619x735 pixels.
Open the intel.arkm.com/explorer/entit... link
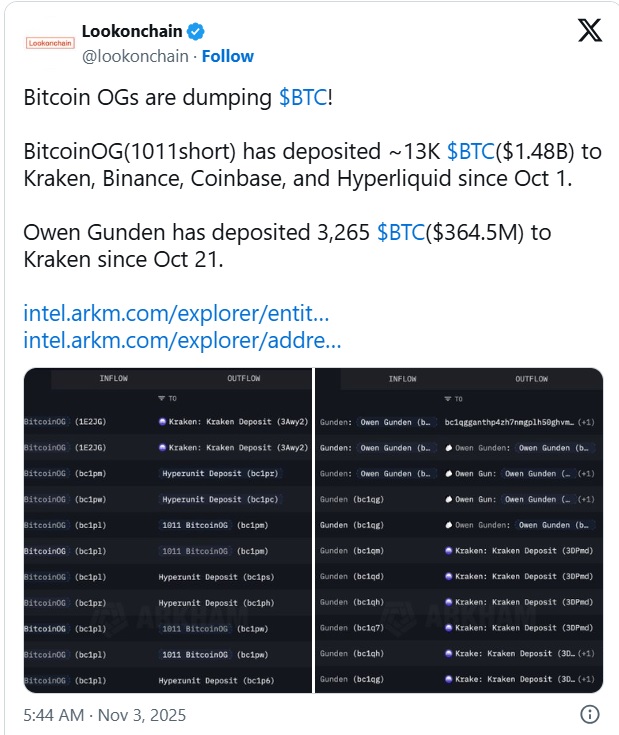[175, 313]
